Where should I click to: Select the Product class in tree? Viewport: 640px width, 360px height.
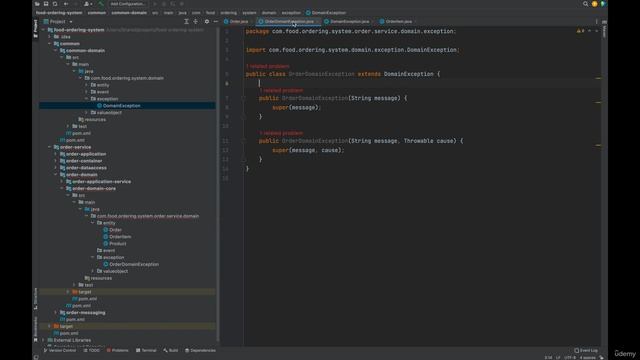[x=118, y=244]
